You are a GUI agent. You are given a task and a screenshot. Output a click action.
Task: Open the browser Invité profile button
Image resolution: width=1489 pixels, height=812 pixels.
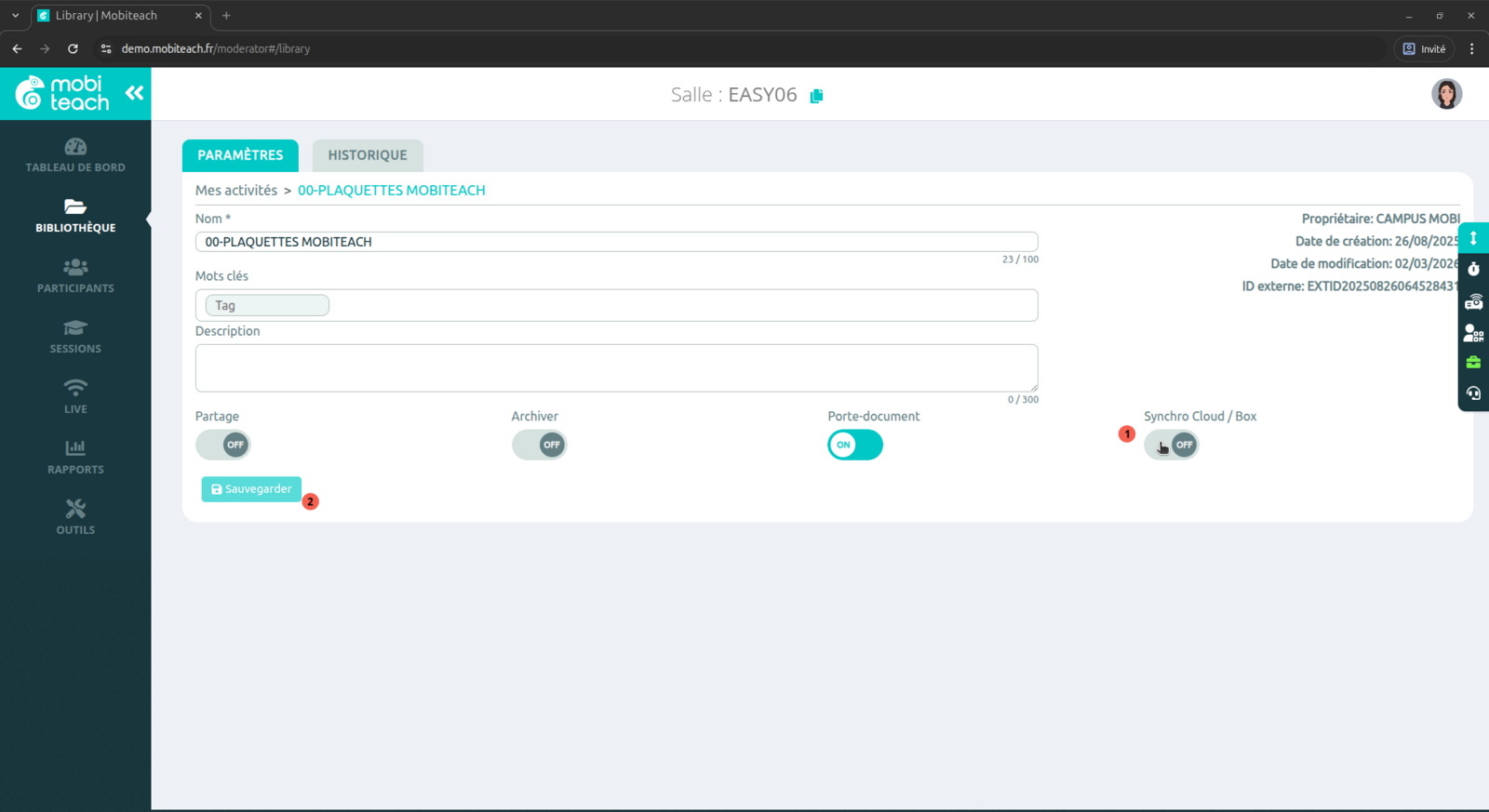[x=1424, y=48]
